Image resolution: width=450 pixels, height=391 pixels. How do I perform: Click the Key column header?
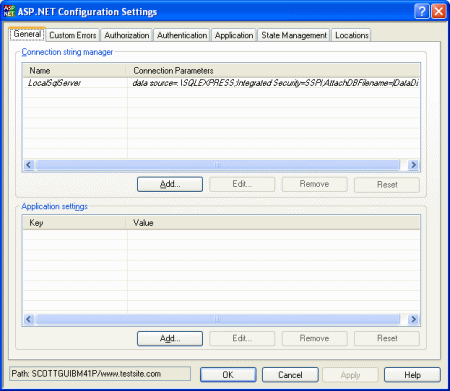click(75, 223)
